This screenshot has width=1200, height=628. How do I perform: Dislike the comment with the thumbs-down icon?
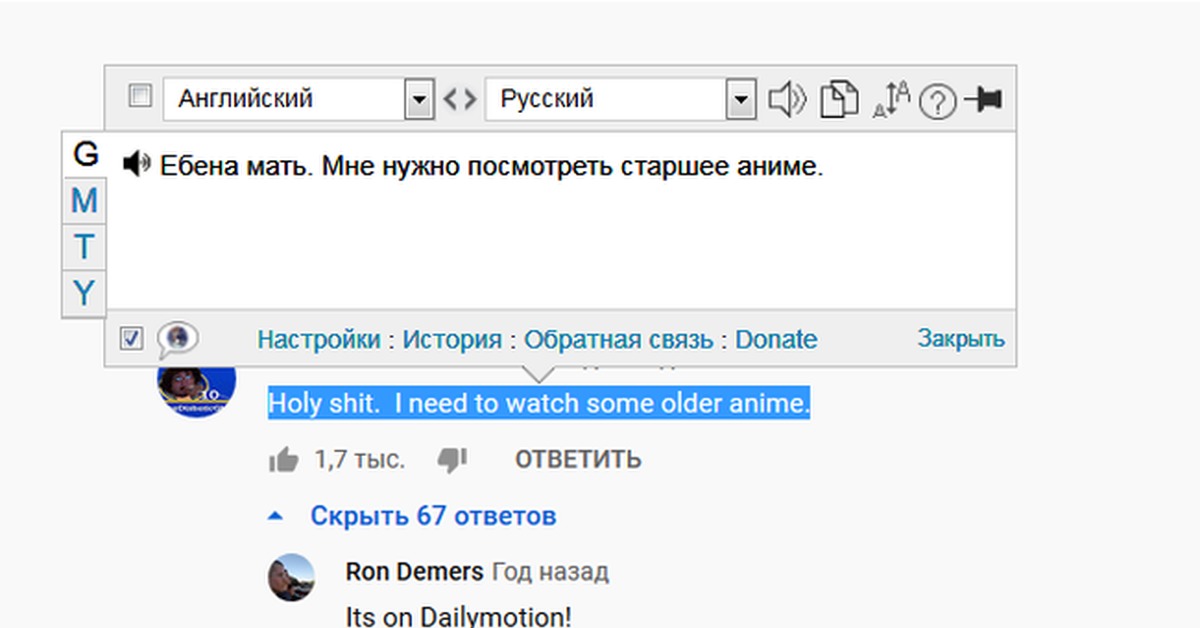(x=453, y=460)
